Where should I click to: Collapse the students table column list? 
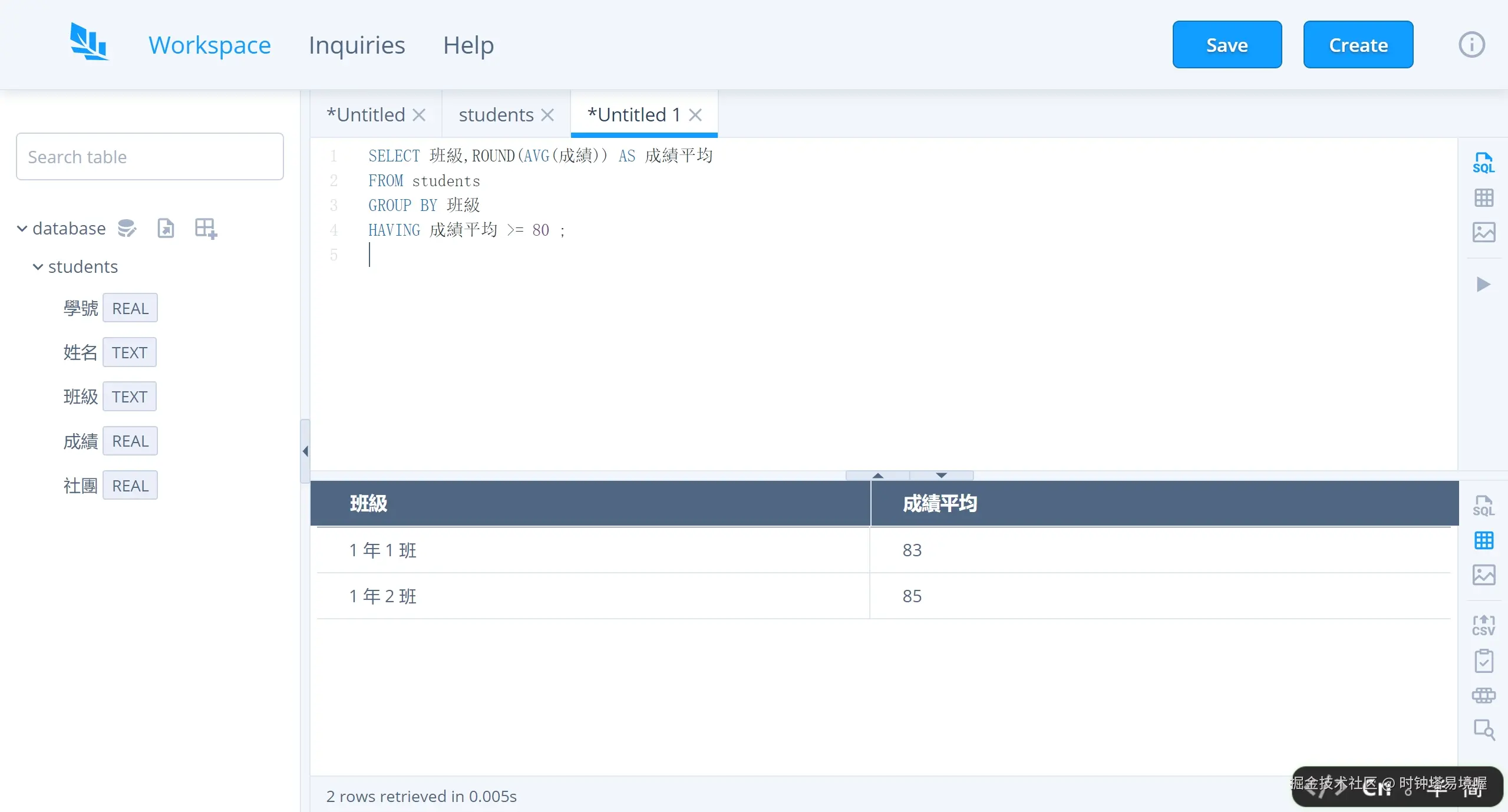(x=38, y=266)
